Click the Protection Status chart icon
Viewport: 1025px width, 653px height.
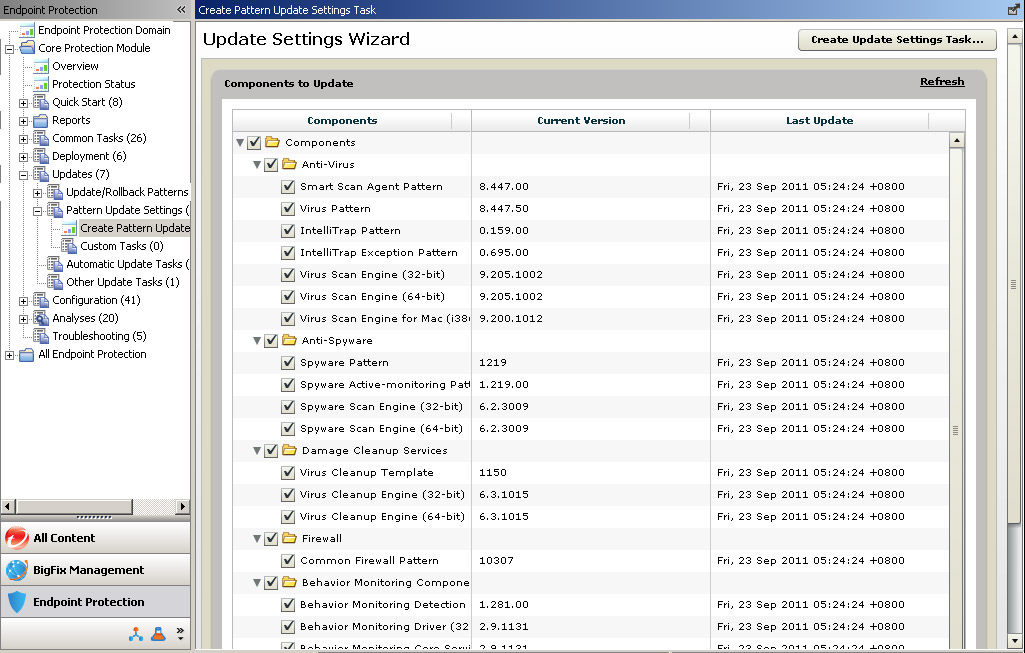tap(41, 84)
